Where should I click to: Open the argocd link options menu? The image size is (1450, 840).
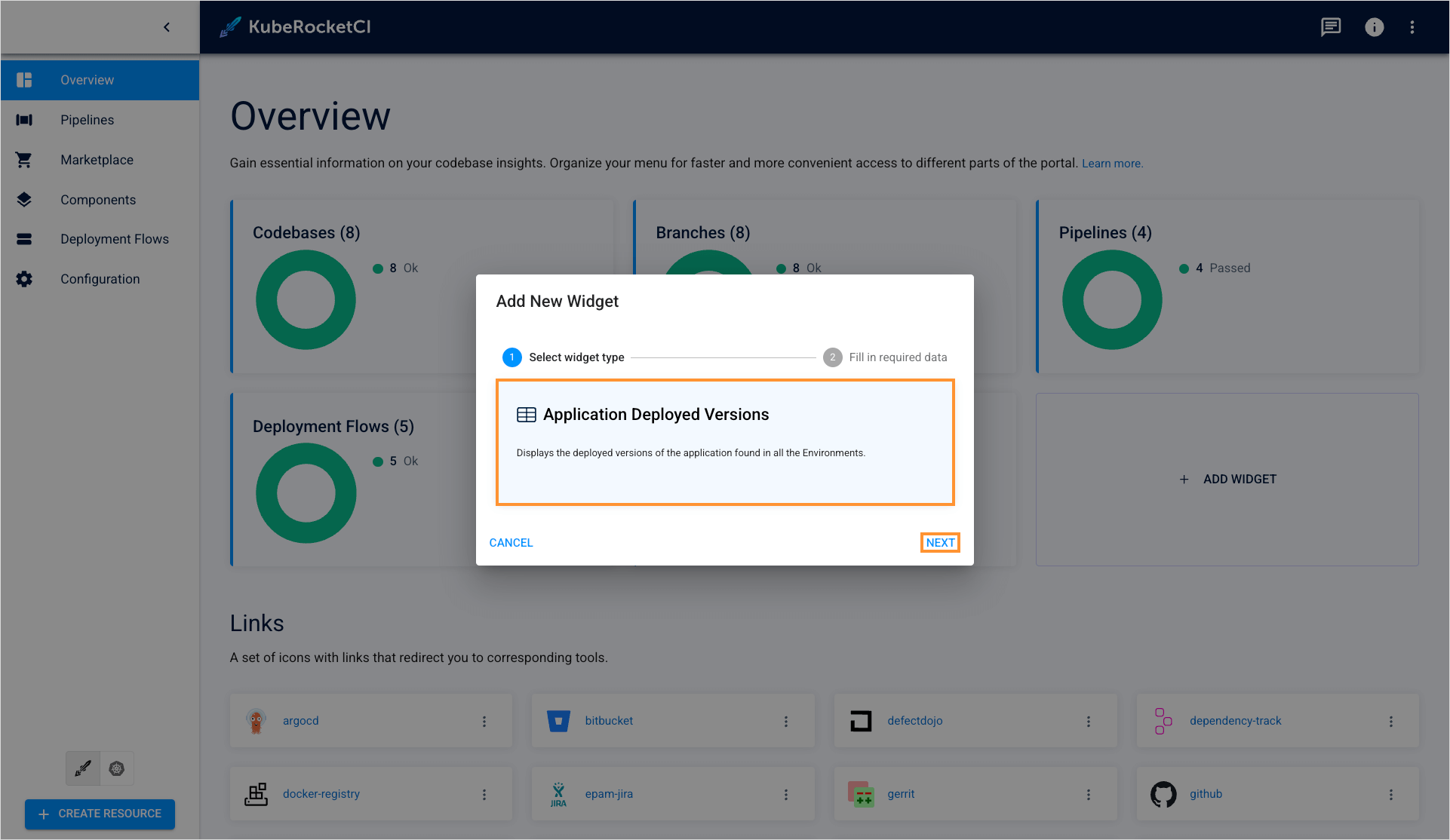pos(484,722)
